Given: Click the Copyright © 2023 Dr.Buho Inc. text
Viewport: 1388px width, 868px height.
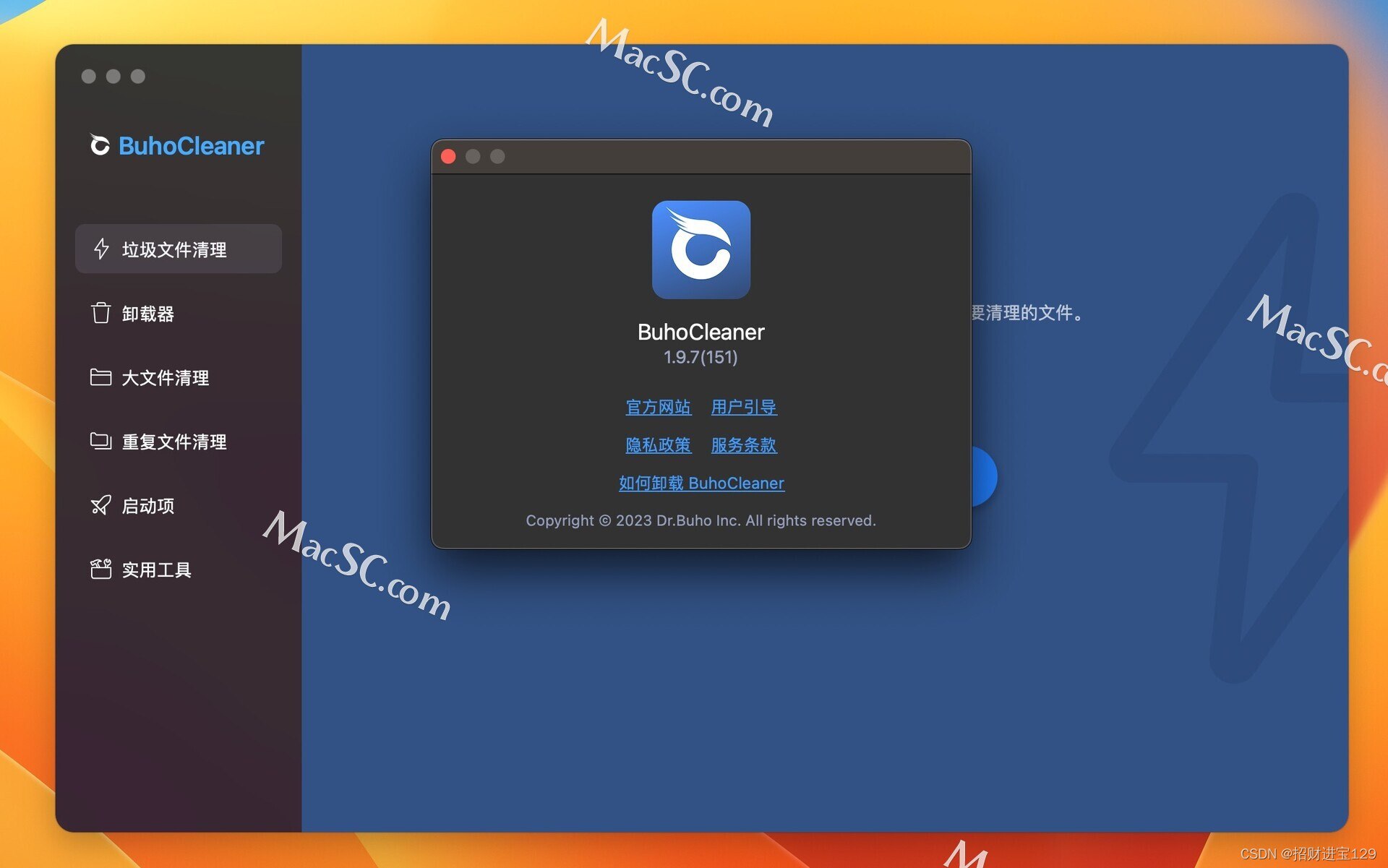Looking at the screenshot, I should pyautogui.click(x=701, y=520).
